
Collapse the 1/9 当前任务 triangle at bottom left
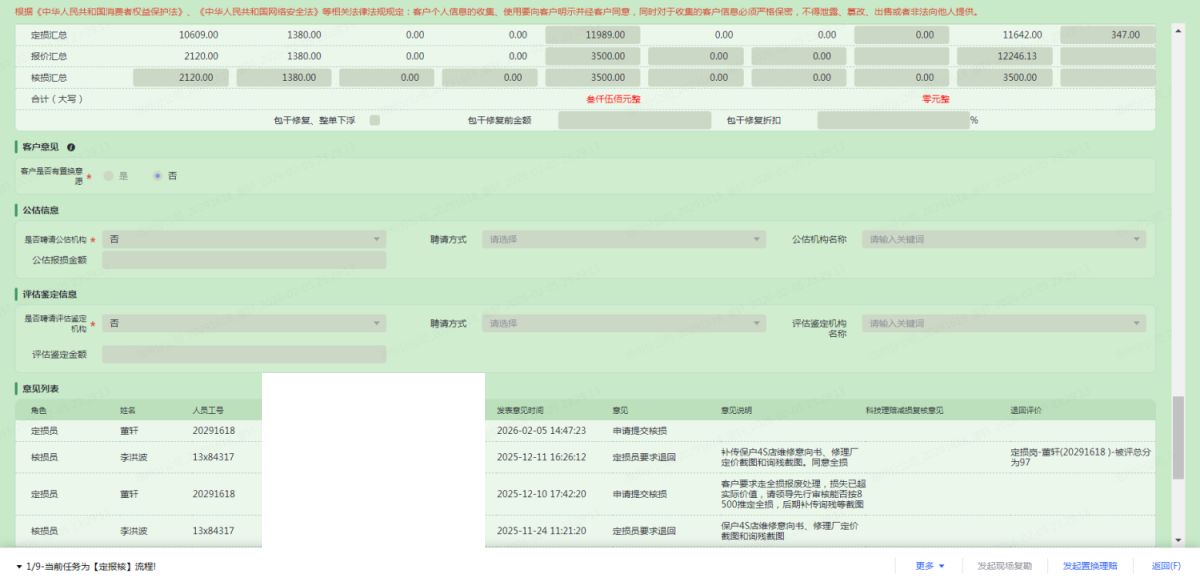pos(19,567)
